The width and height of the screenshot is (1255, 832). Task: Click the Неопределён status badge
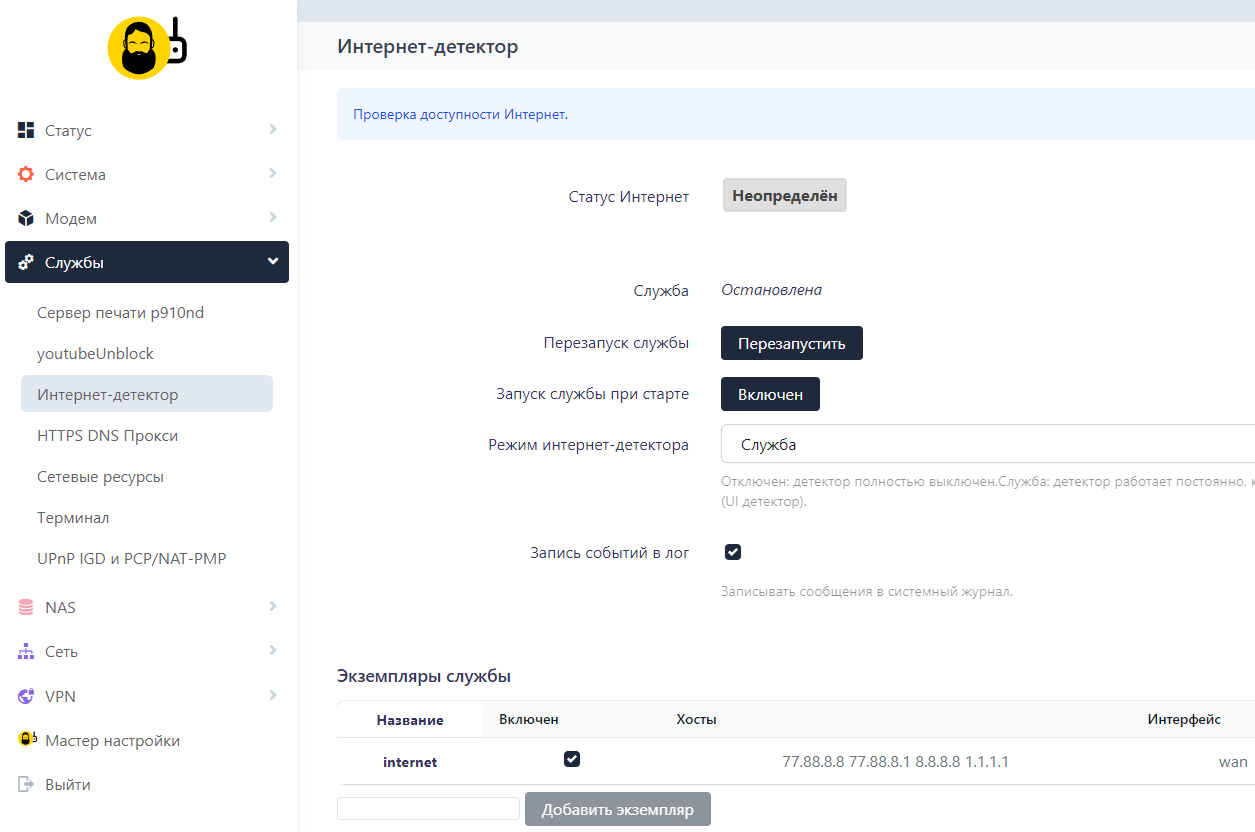click(x=785, y=196)
